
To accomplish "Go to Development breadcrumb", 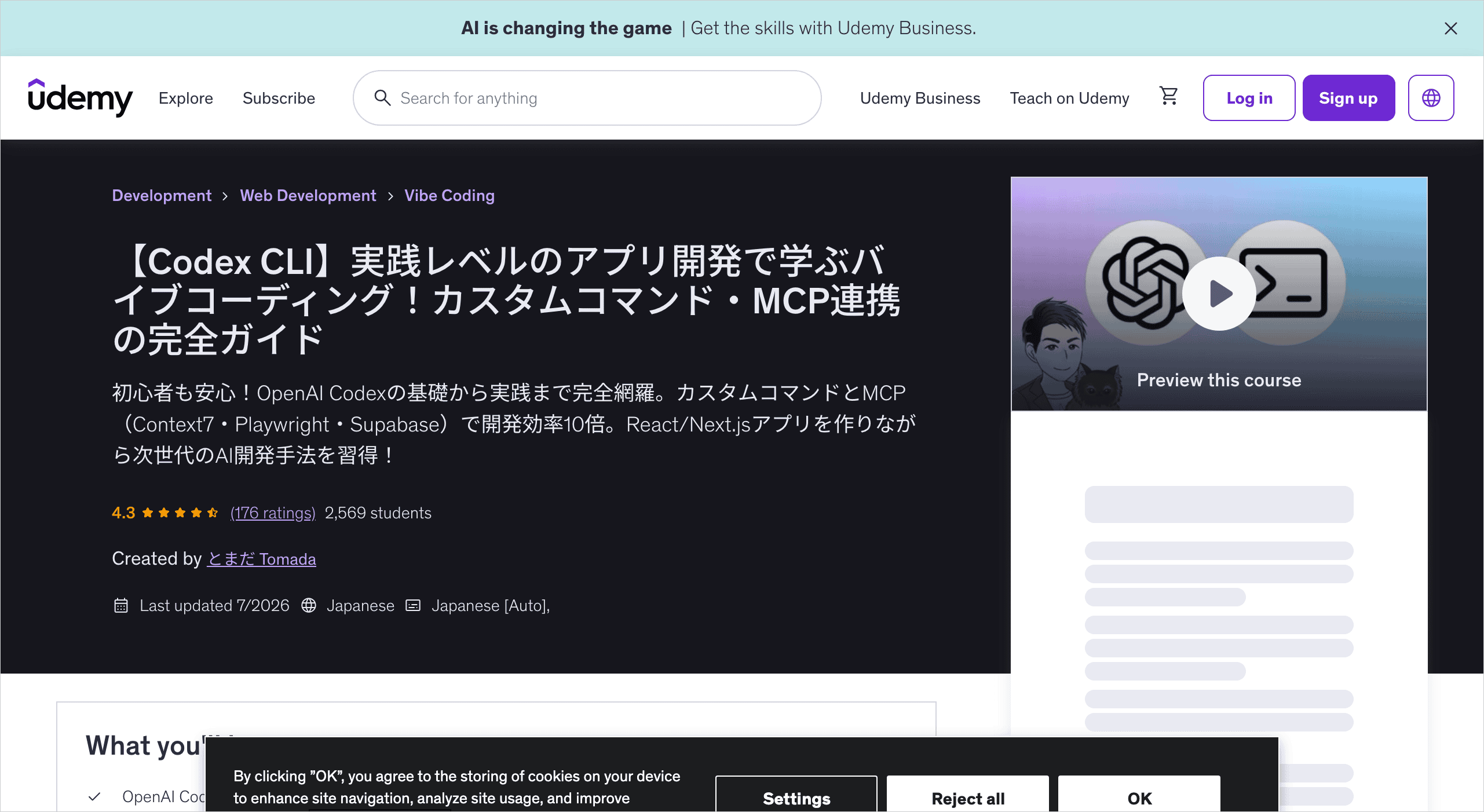I will pos(162,196).
